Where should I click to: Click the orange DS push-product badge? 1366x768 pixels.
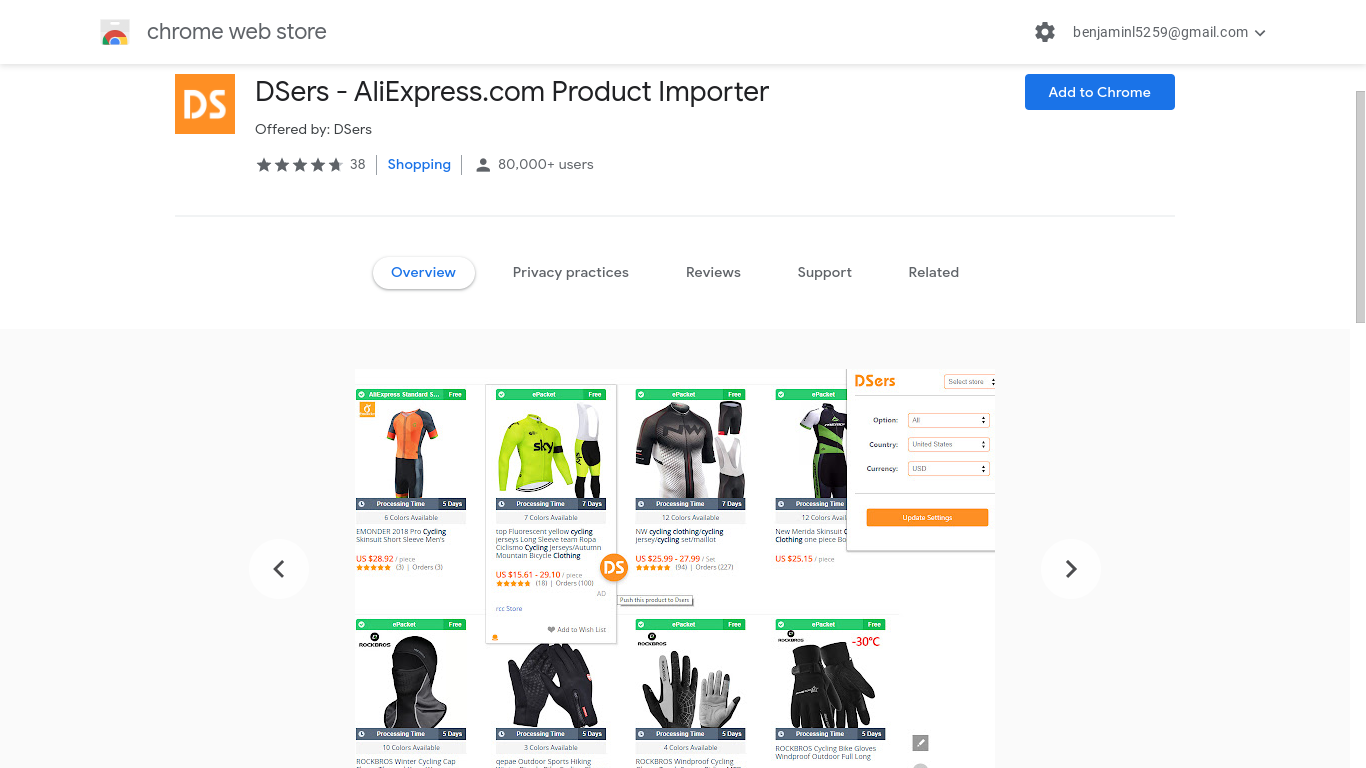click(614, 568)
